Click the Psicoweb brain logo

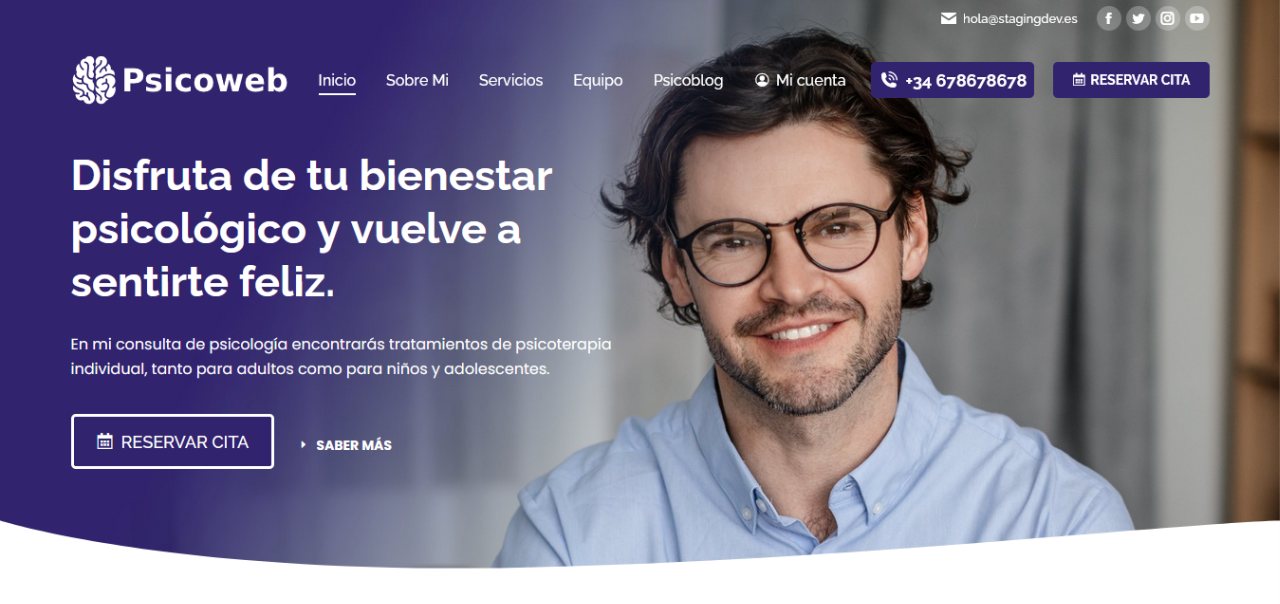click(94, 80)
